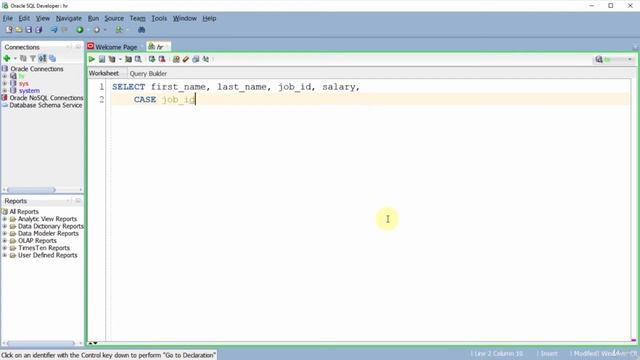Select the All Reports tree node

coord(24,211)
